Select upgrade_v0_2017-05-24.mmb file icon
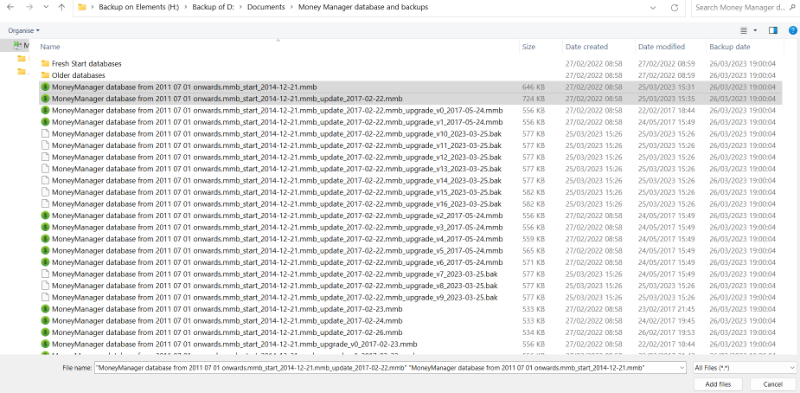 click(45, 110)
